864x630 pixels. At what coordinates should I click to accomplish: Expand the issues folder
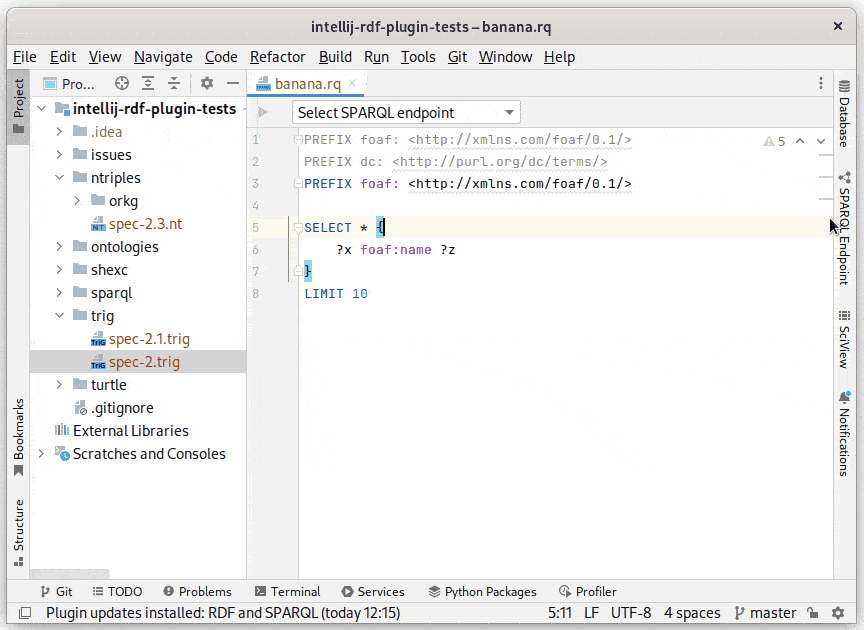coord(60,155)
